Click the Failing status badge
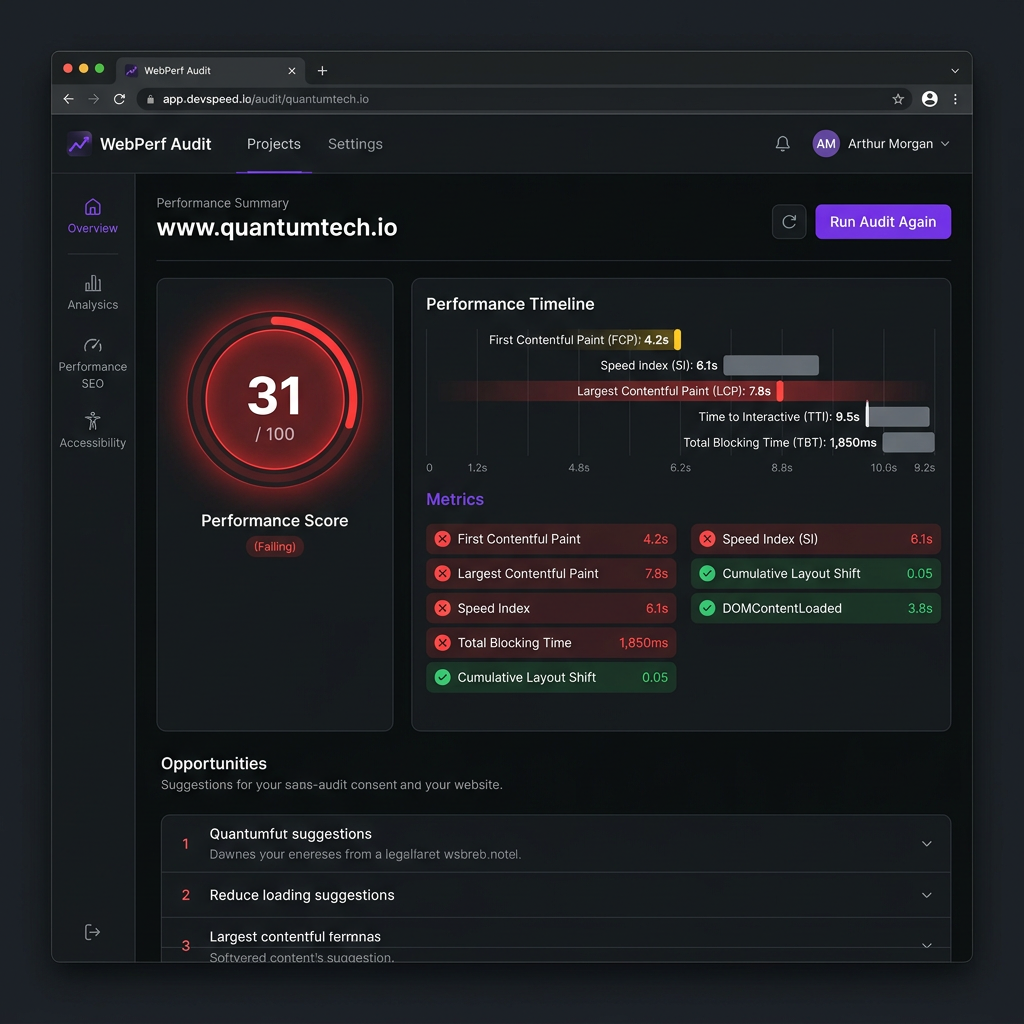Viewport: 1024px width, 1024px height. [275, 547]
